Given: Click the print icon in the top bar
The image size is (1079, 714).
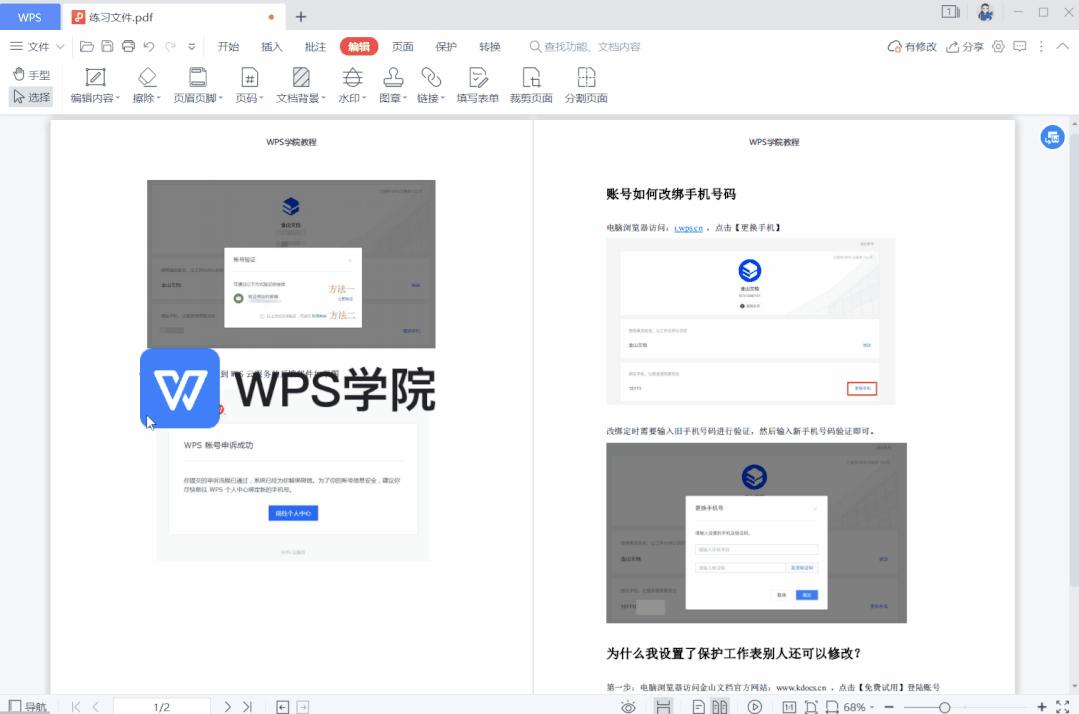Looking at the screenshot, I should tap(129, 45).
